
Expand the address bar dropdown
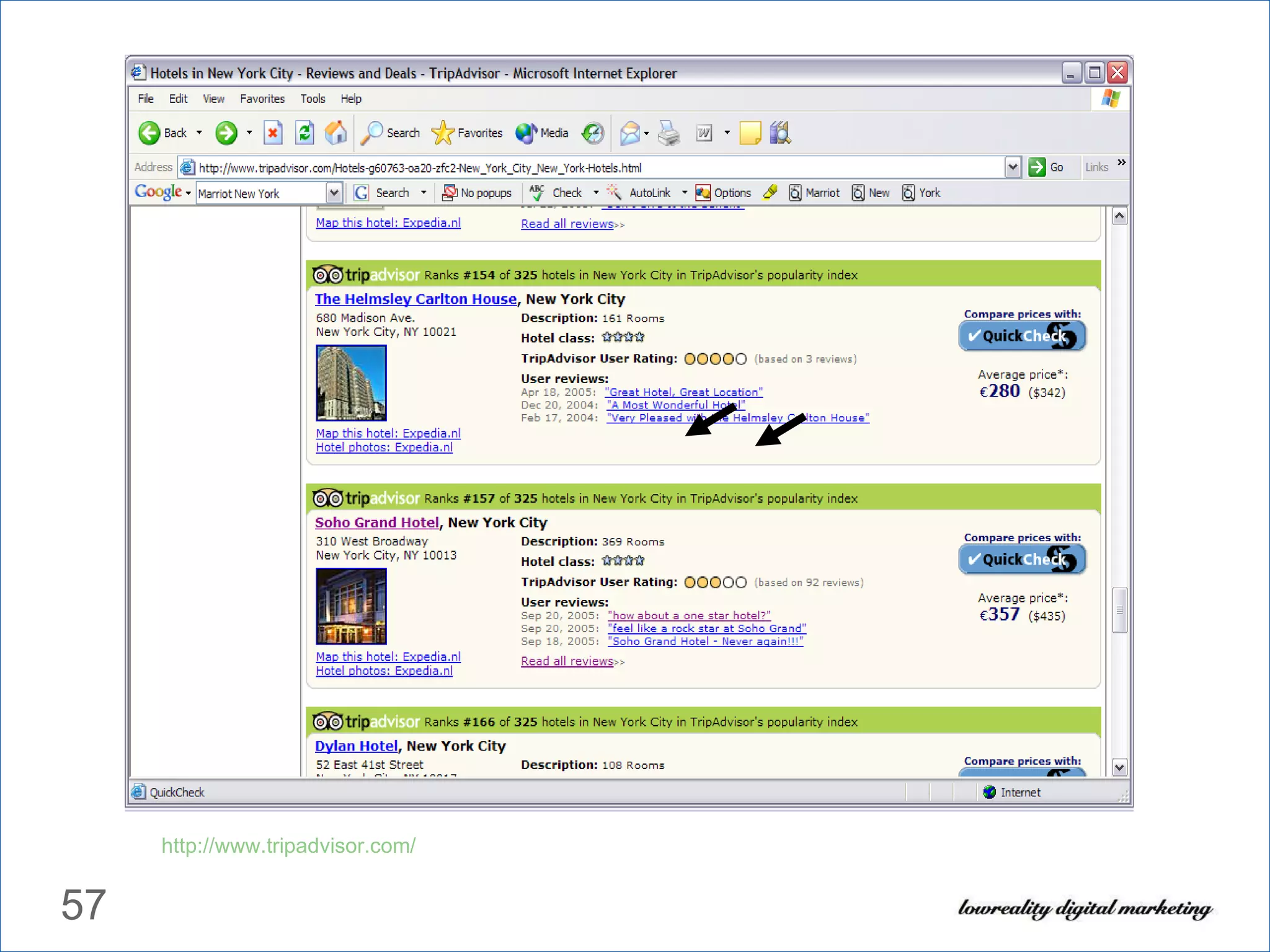pos(1012,167)
